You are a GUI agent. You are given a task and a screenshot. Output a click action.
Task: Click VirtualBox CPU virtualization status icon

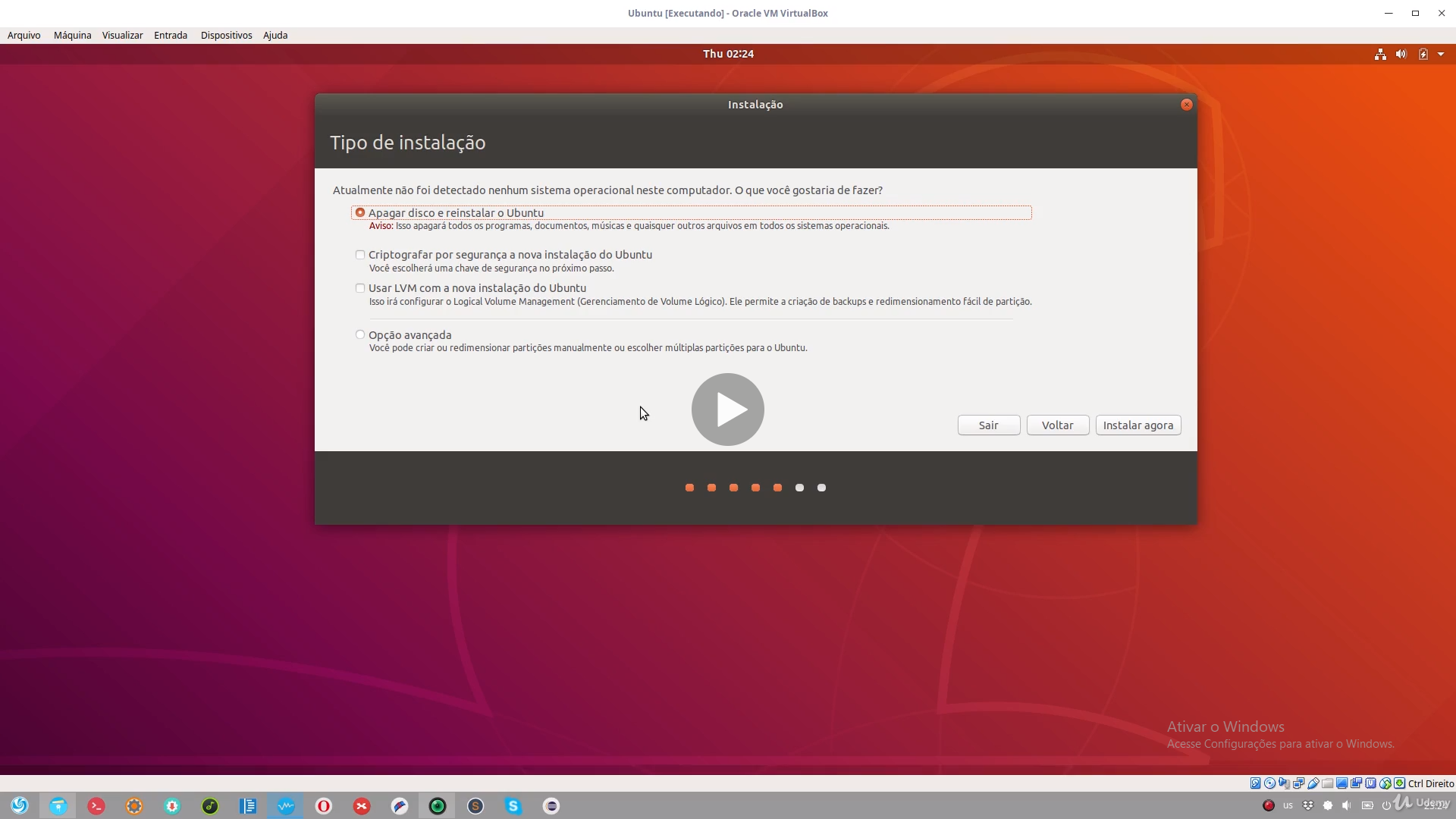[x=1370, y=783]
